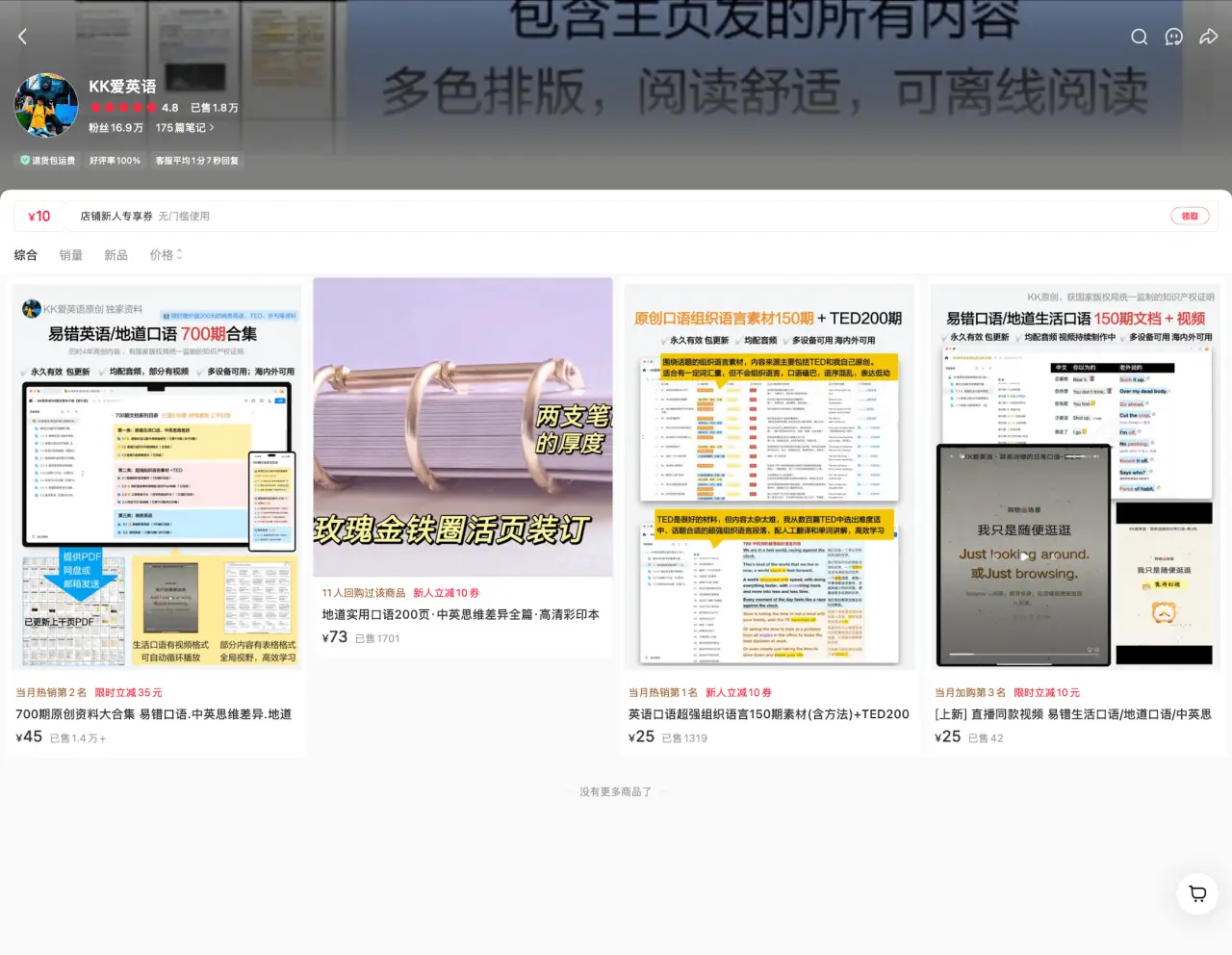Open customer service chat icon
The image size is (1232, 955).
[1173, 37]
